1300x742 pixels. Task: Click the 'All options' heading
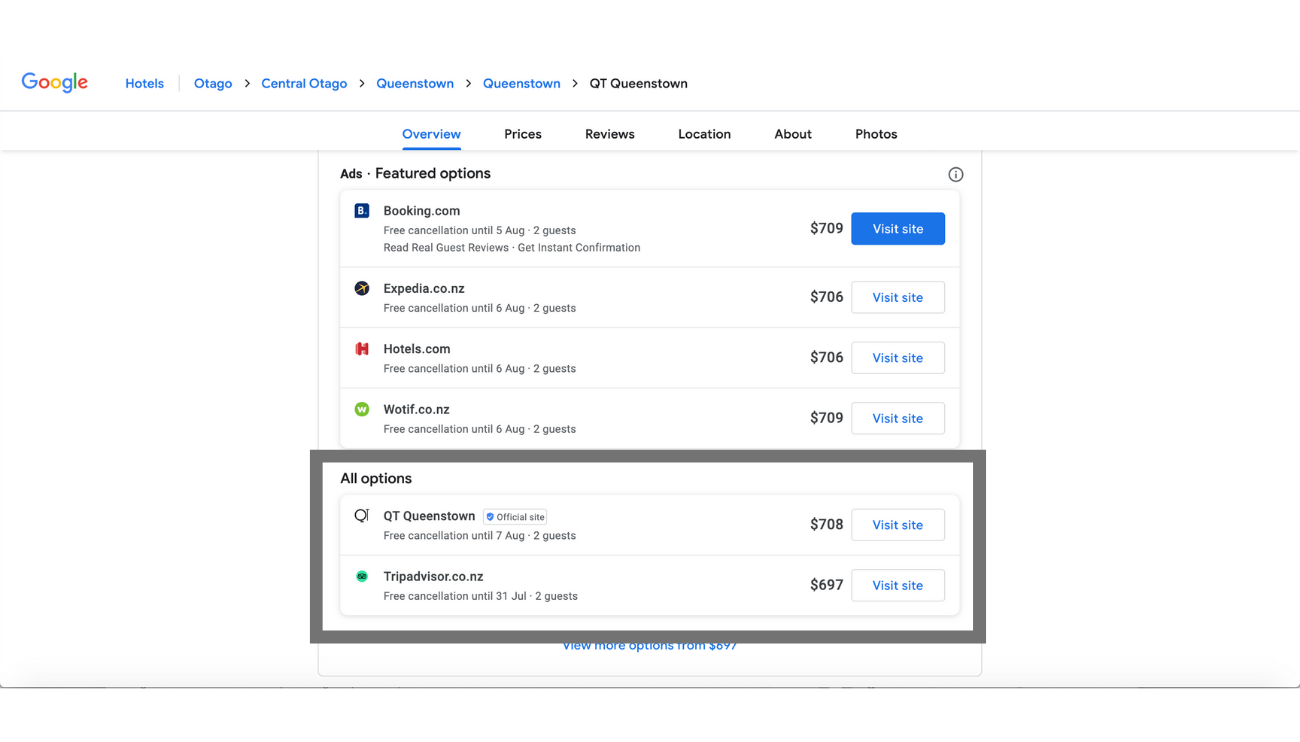pos(376,478)
